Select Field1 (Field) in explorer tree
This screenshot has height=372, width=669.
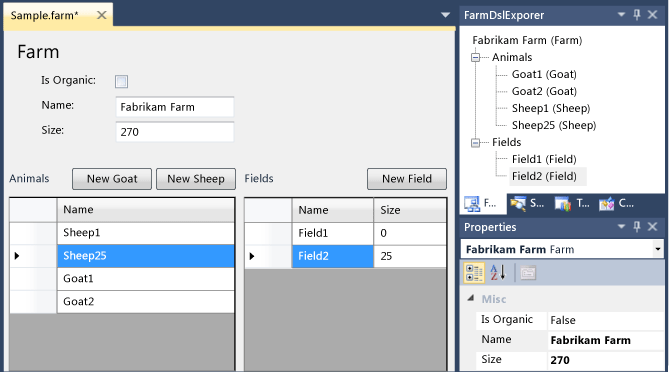544,159
